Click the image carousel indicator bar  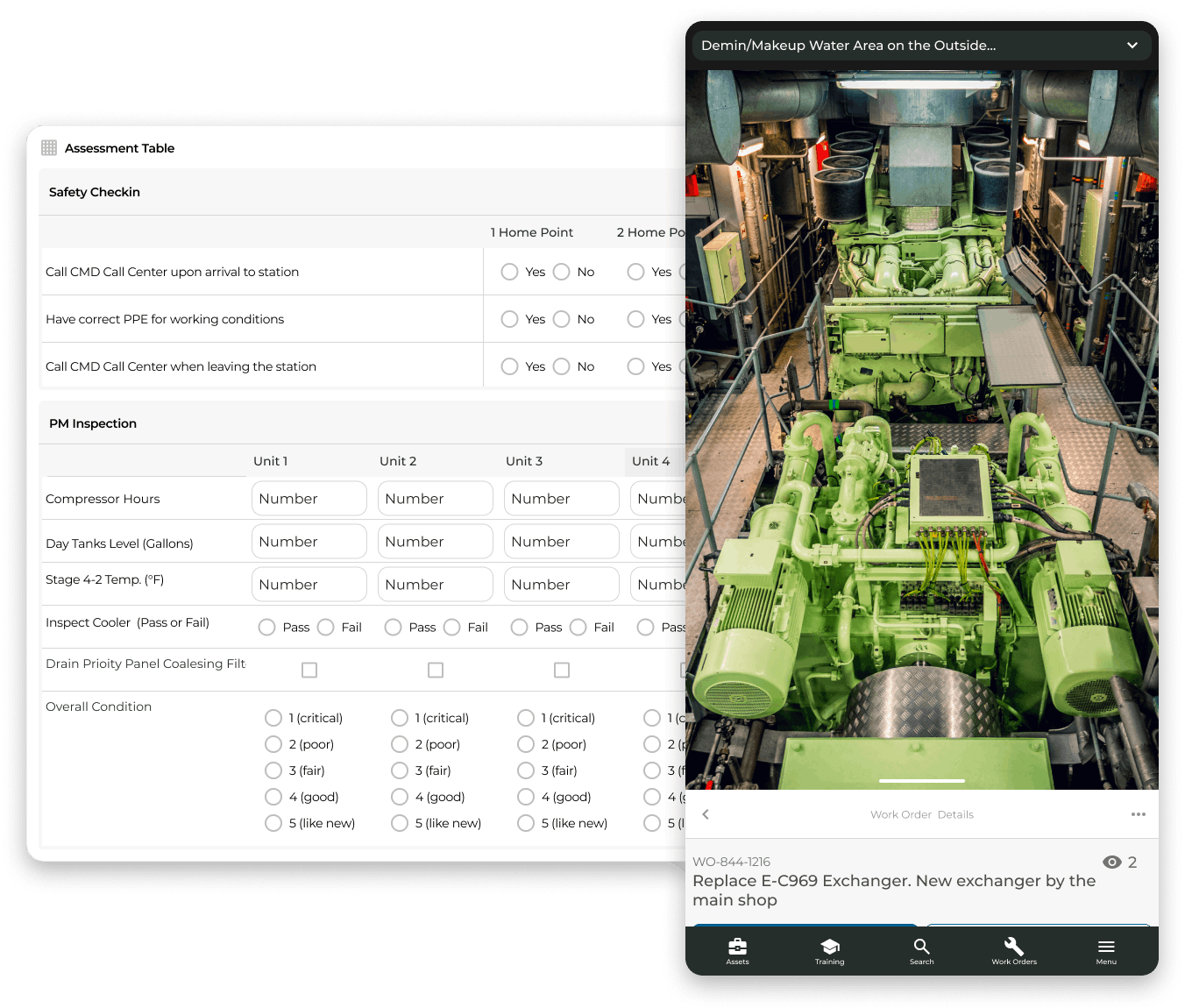[x=921, y=780]
